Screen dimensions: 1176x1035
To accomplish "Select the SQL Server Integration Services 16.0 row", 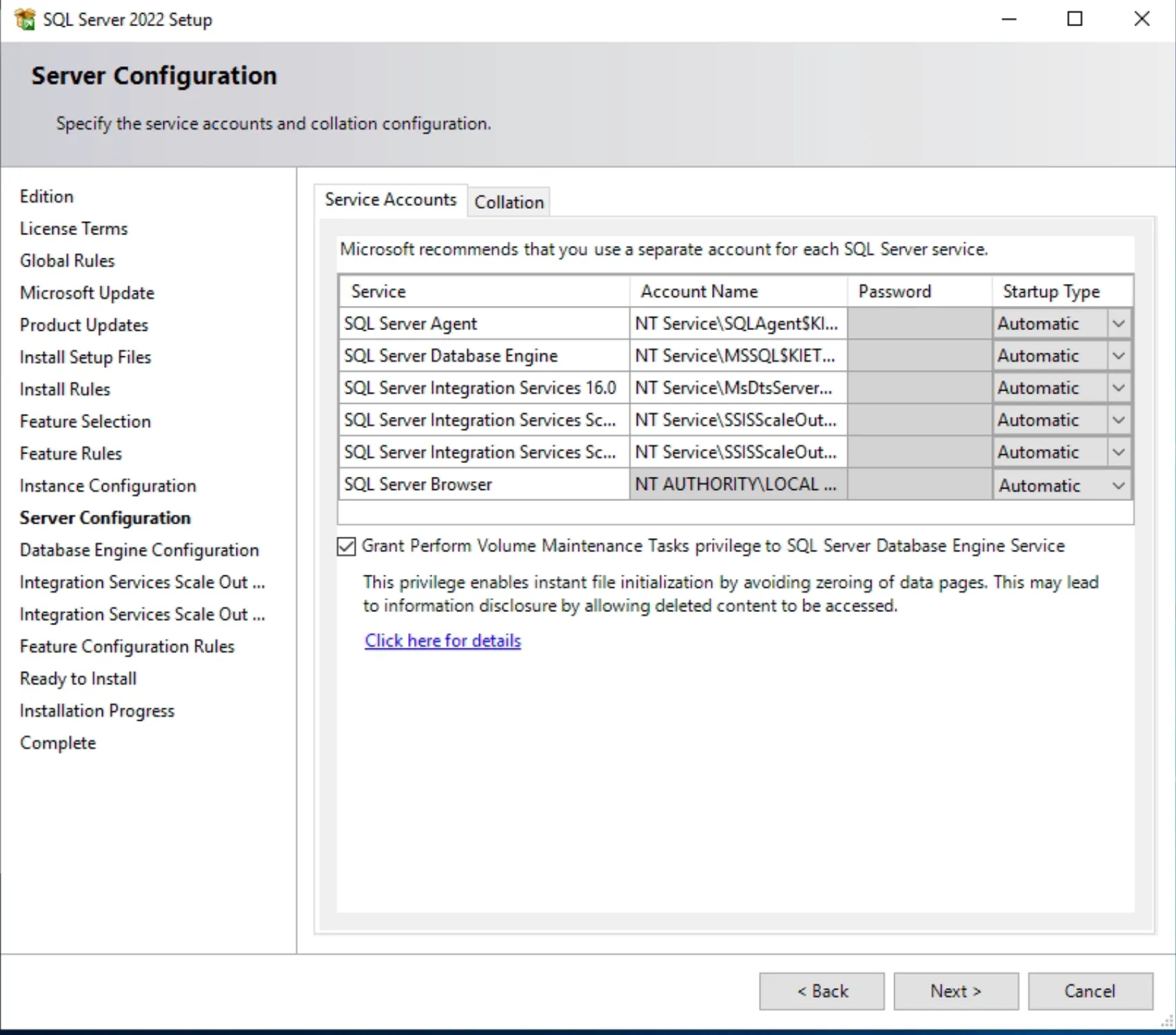I will click(x=484, y=388).
